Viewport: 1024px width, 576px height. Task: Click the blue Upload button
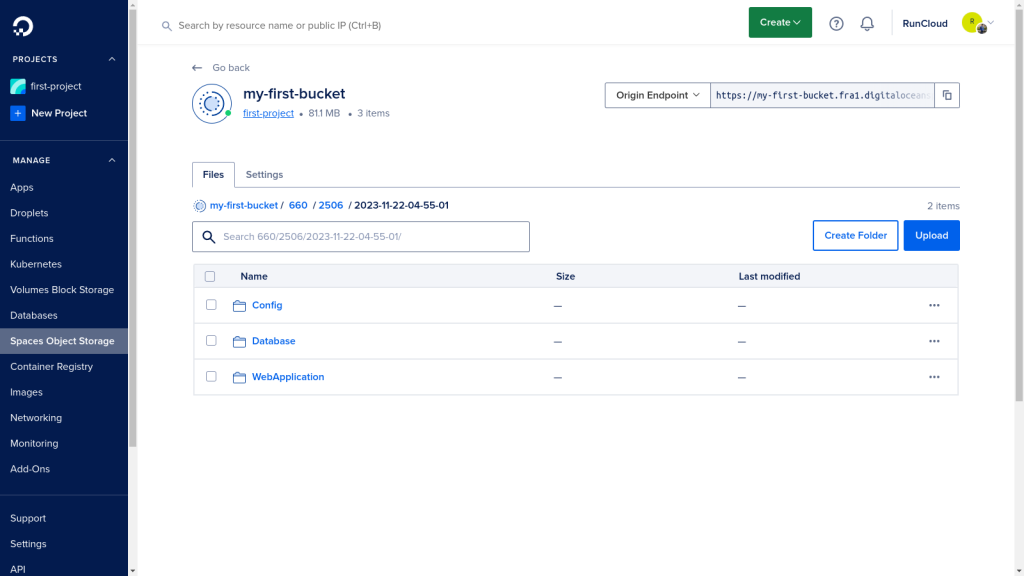(931, 236)
